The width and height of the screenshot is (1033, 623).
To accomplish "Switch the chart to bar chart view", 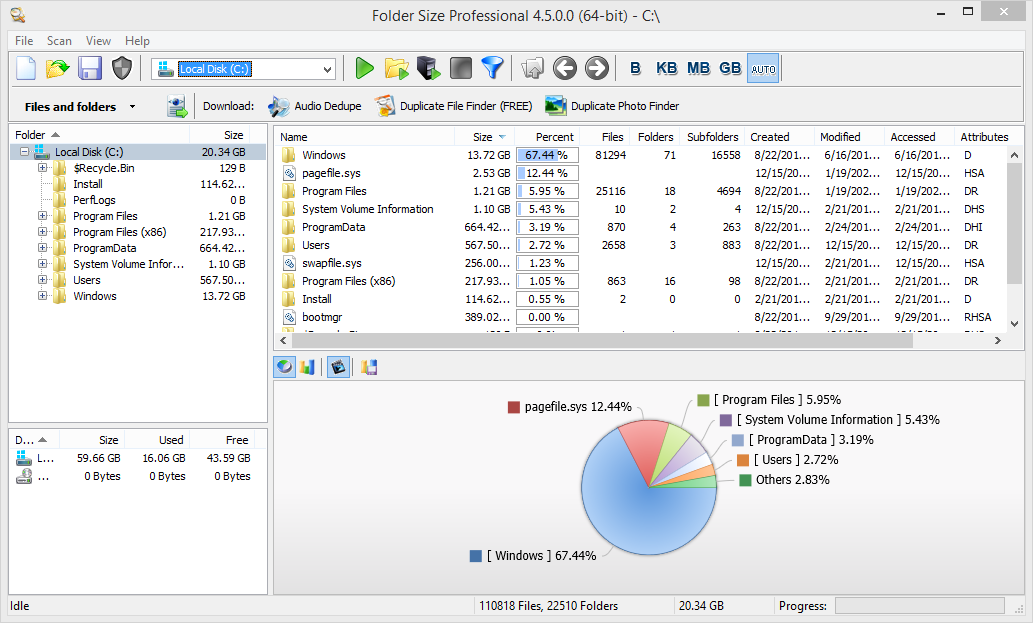I will 306,367.
